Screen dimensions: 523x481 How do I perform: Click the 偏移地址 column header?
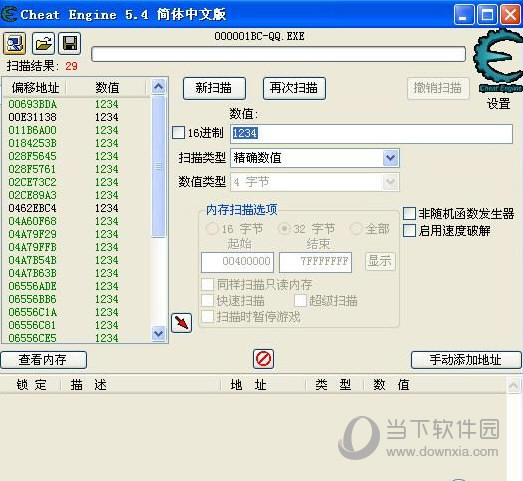[x=35, y=88]
